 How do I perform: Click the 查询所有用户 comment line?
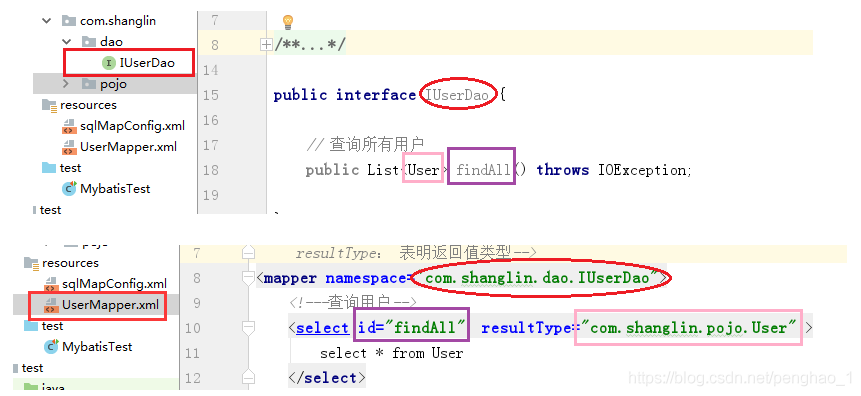[x=365, y=145]
